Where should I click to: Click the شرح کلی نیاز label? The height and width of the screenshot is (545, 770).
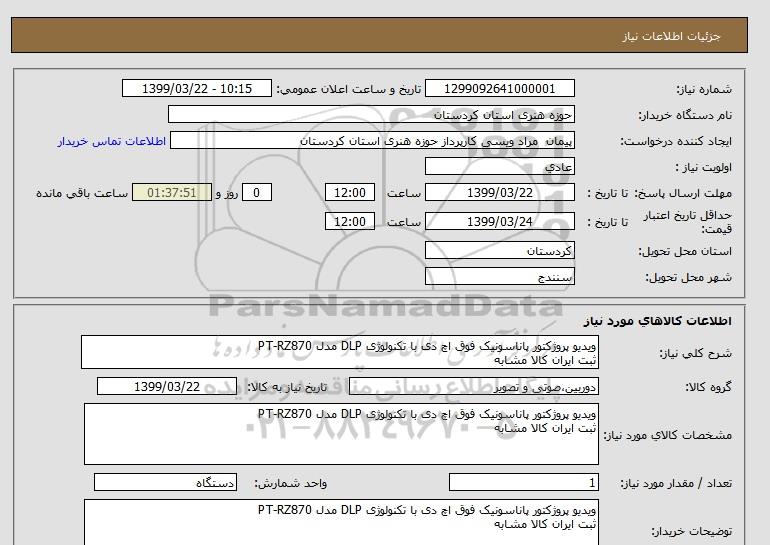pos(695,354)
